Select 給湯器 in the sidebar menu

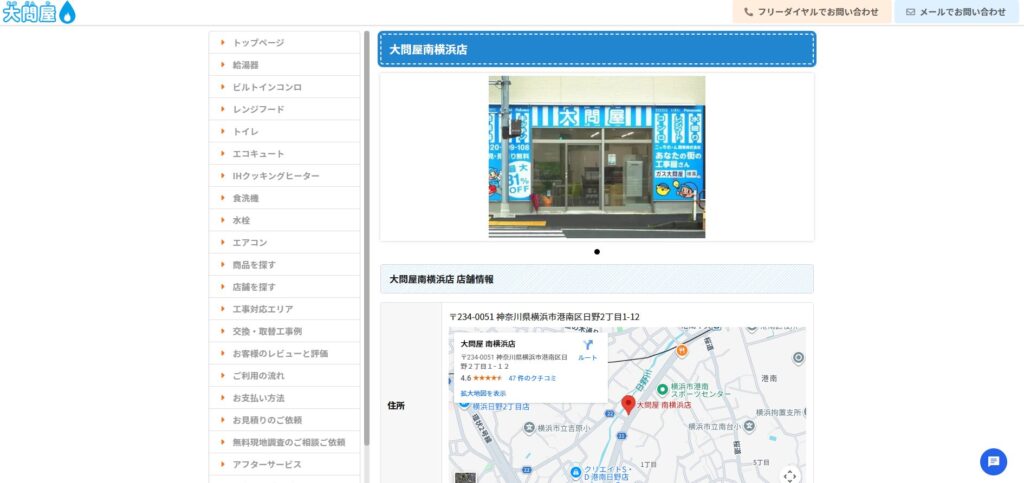(x=245, y=65)
